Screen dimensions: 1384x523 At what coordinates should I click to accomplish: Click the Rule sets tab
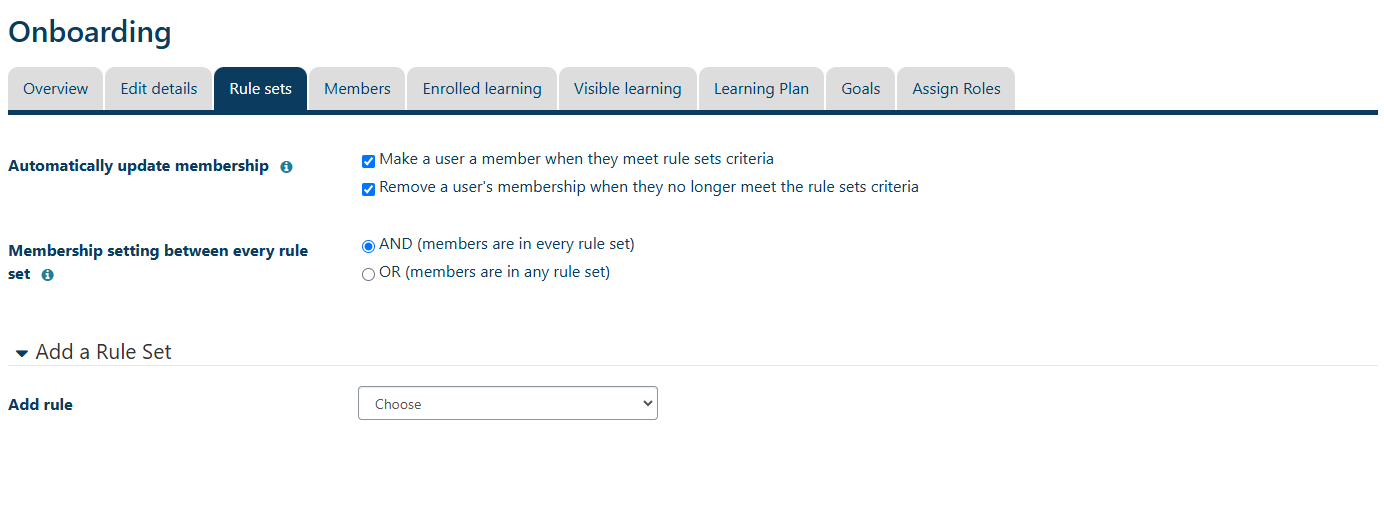click(260, 89)
